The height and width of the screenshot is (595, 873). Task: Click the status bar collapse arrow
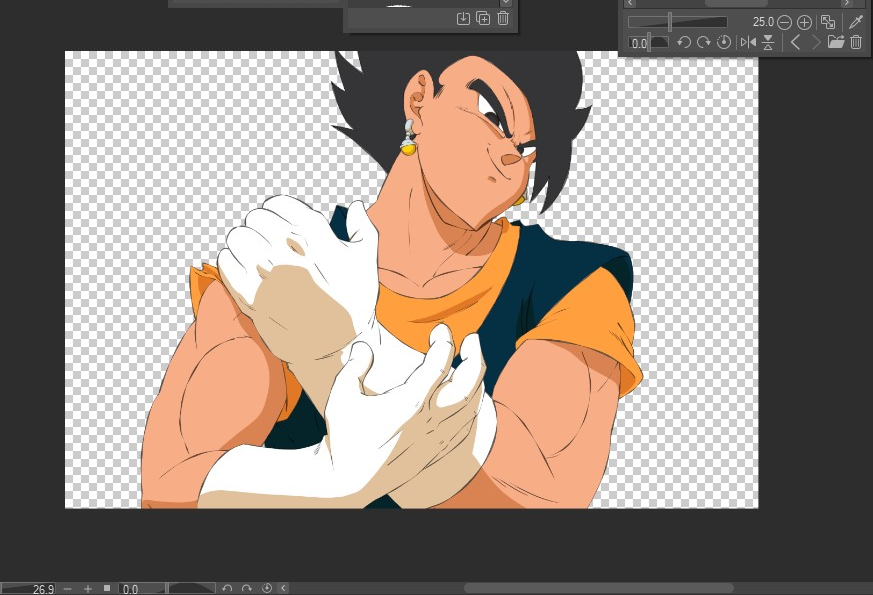click(x=283, y=588)
